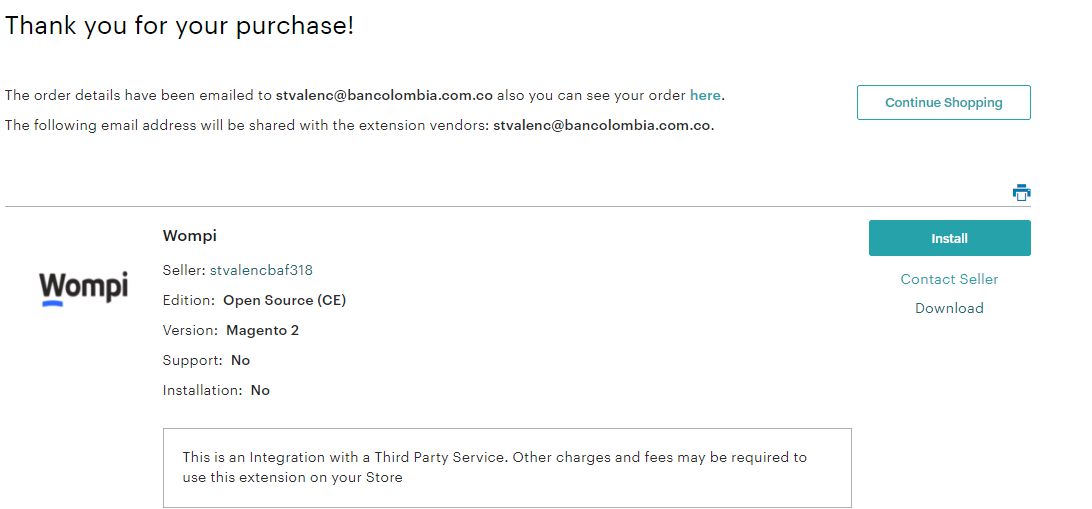This screenshot has height=509, width=1092.
Task: Click the 'Edition:' field label
Action: (x=189, y=300)
